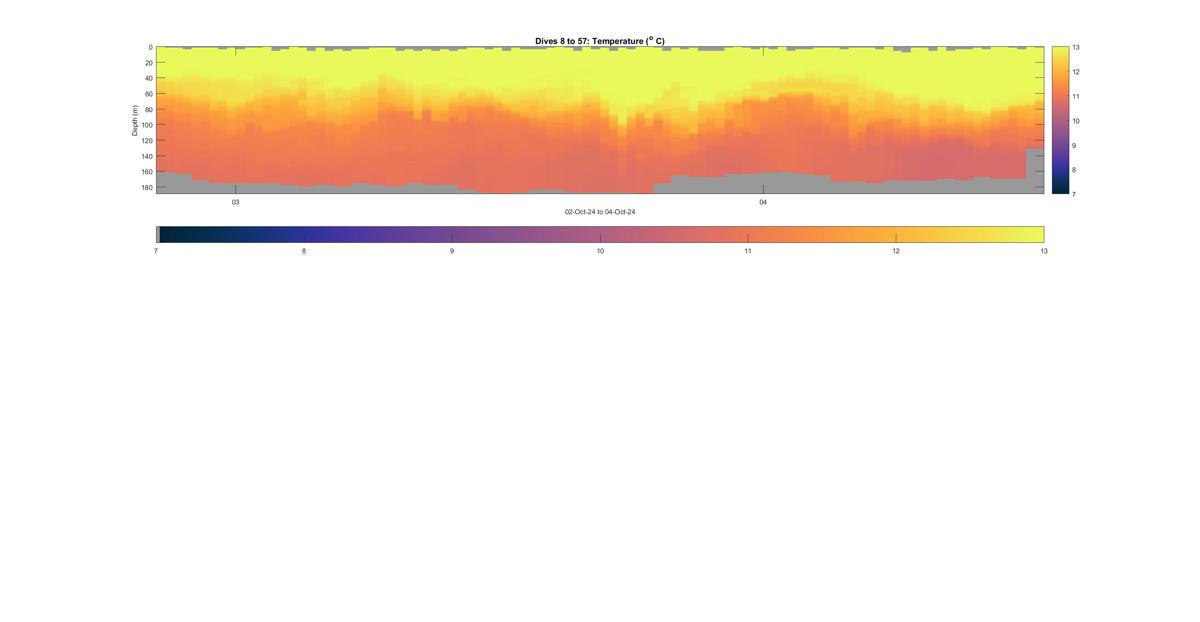1200x622 pixels.
Task: Select '13' on the vertical colorbar
Action: (x=1076, y=47)
